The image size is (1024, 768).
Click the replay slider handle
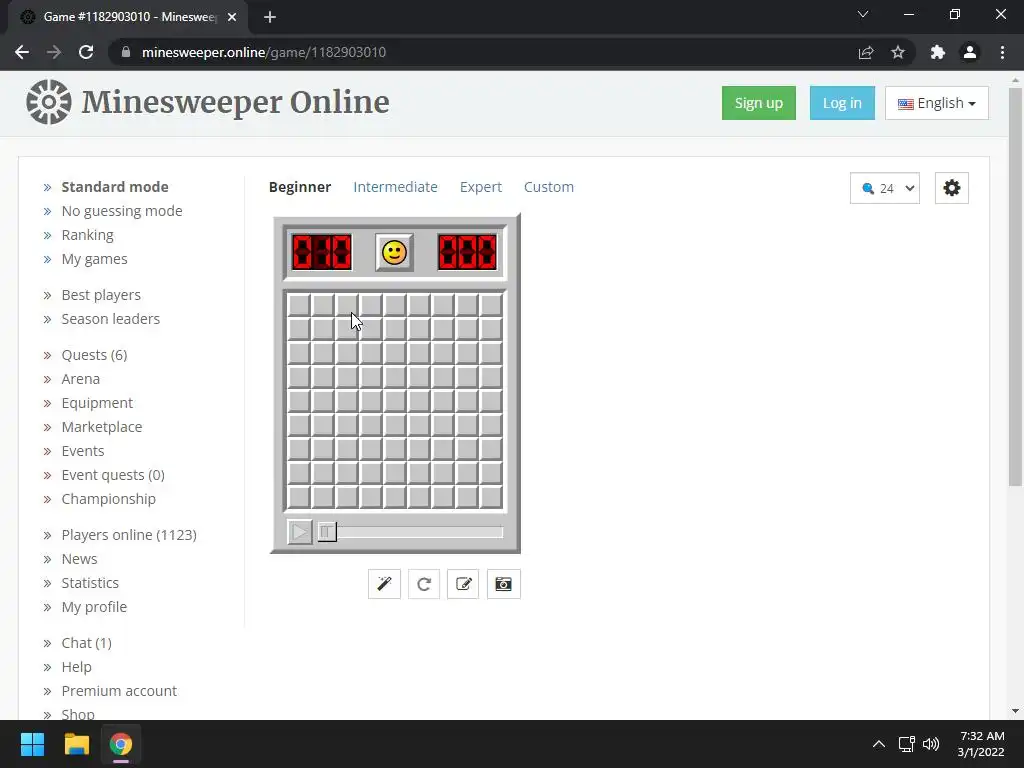pos(327,532)
